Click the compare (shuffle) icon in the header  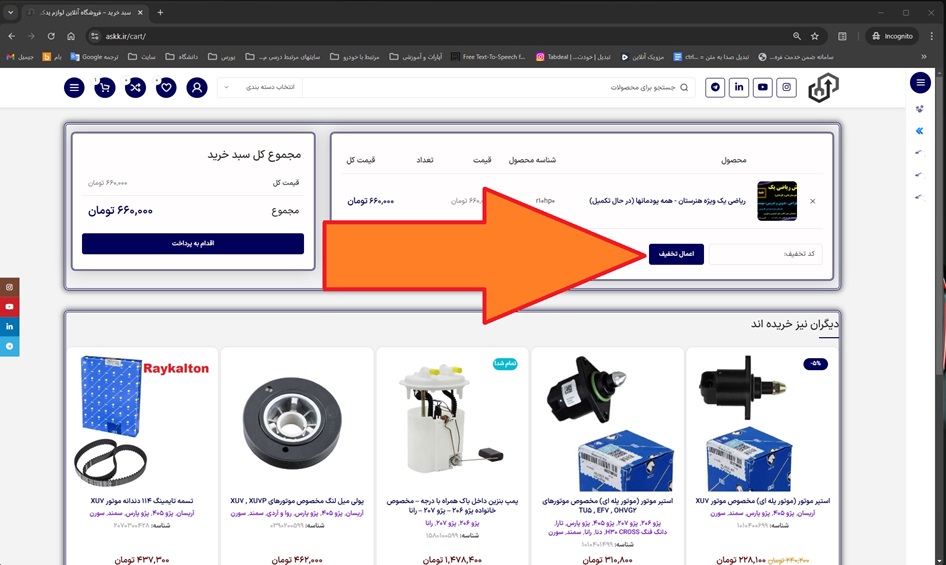tap(135, 88)
